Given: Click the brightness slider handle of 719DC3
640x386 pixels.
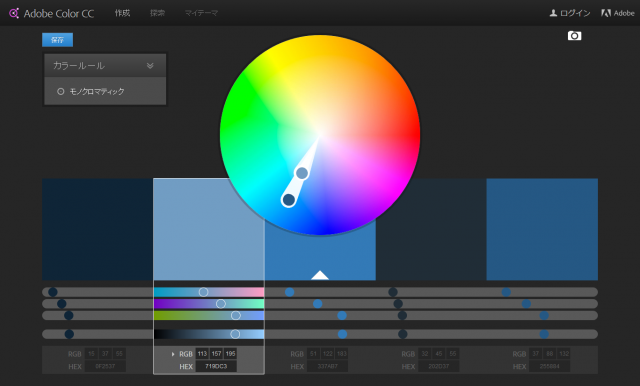Looking at the screenshot, I should (235, 334).
